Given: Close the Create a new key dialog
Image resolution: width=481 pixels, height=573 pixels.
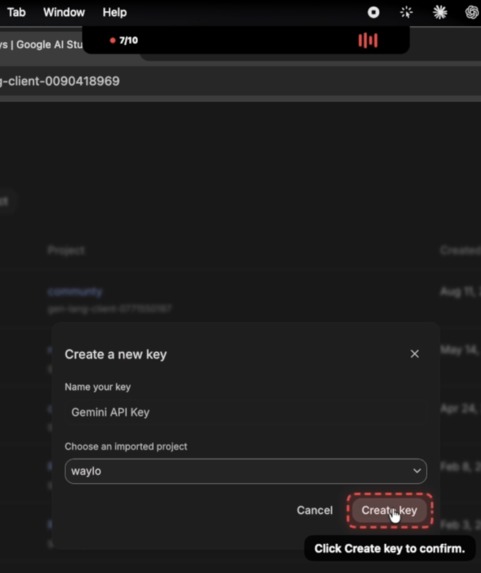Looking at the screenshot, I should (x=414, y=354).
